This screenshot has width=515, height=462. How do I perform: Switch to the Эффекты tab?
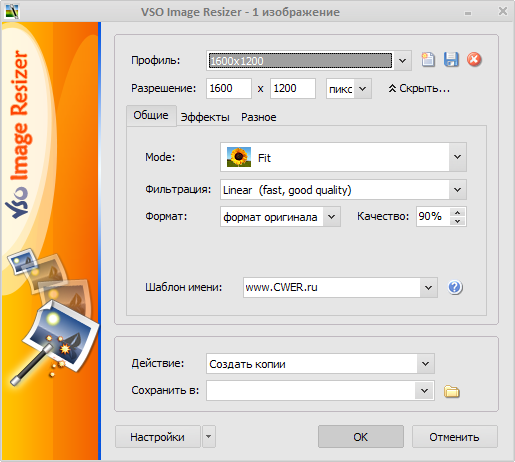205,117
